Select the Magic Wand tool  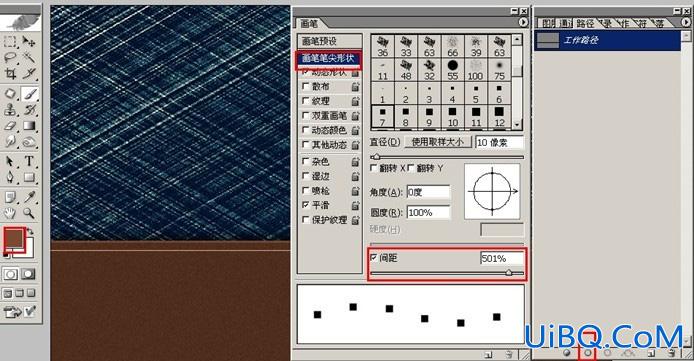pos(29,58)
